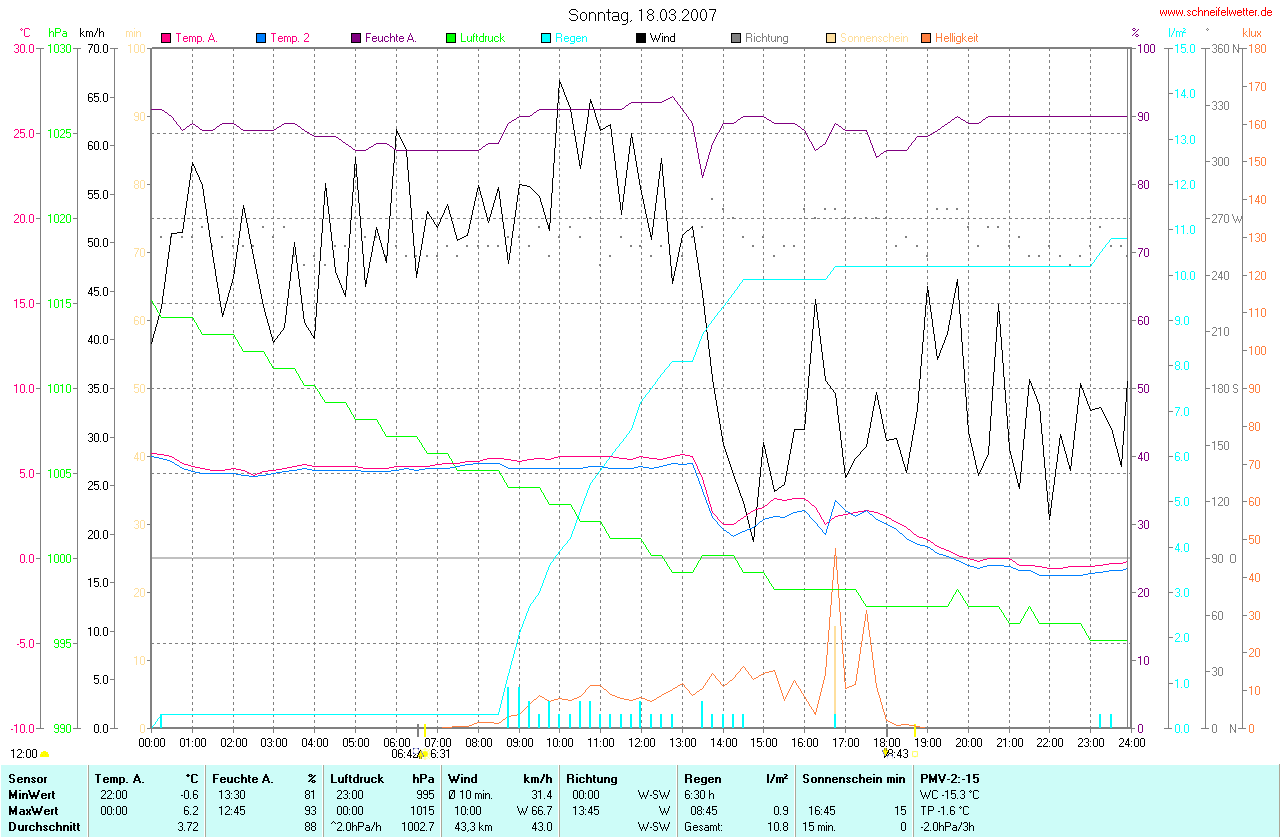Image resolution: width=1280 pixels, height=837 pixels.
Task: Click the rain time '08:45'
Action: (704, 810)
